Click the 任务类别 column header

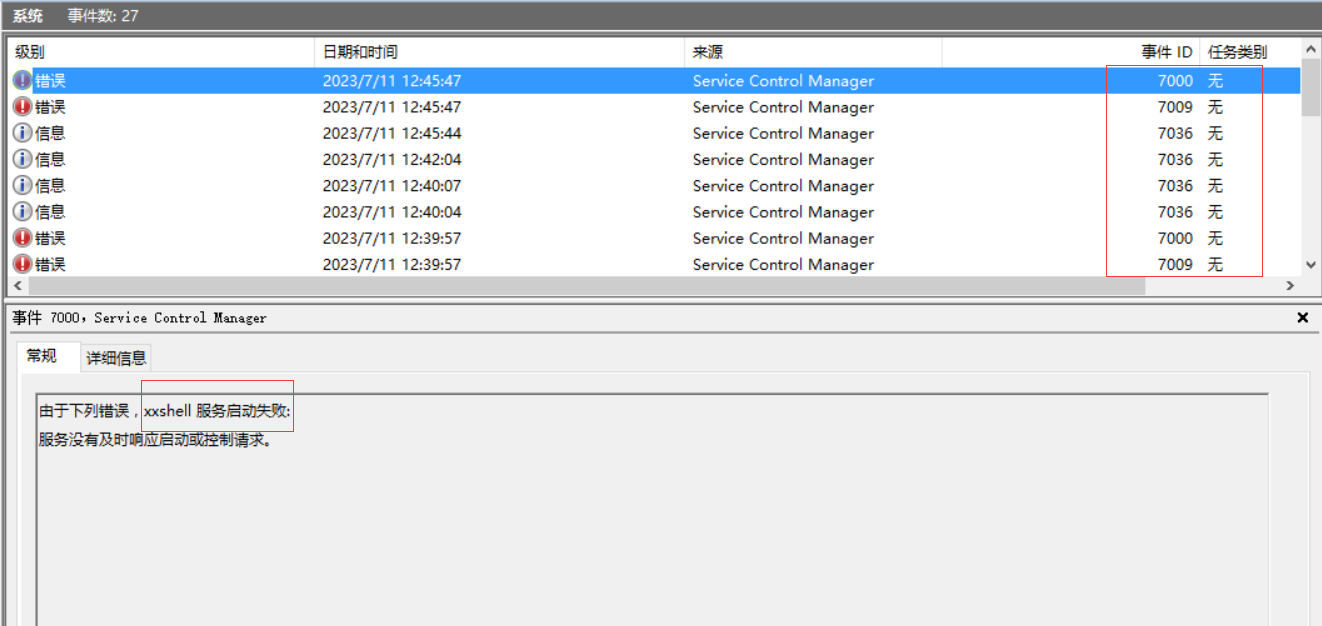click(x=1237, y=52)
